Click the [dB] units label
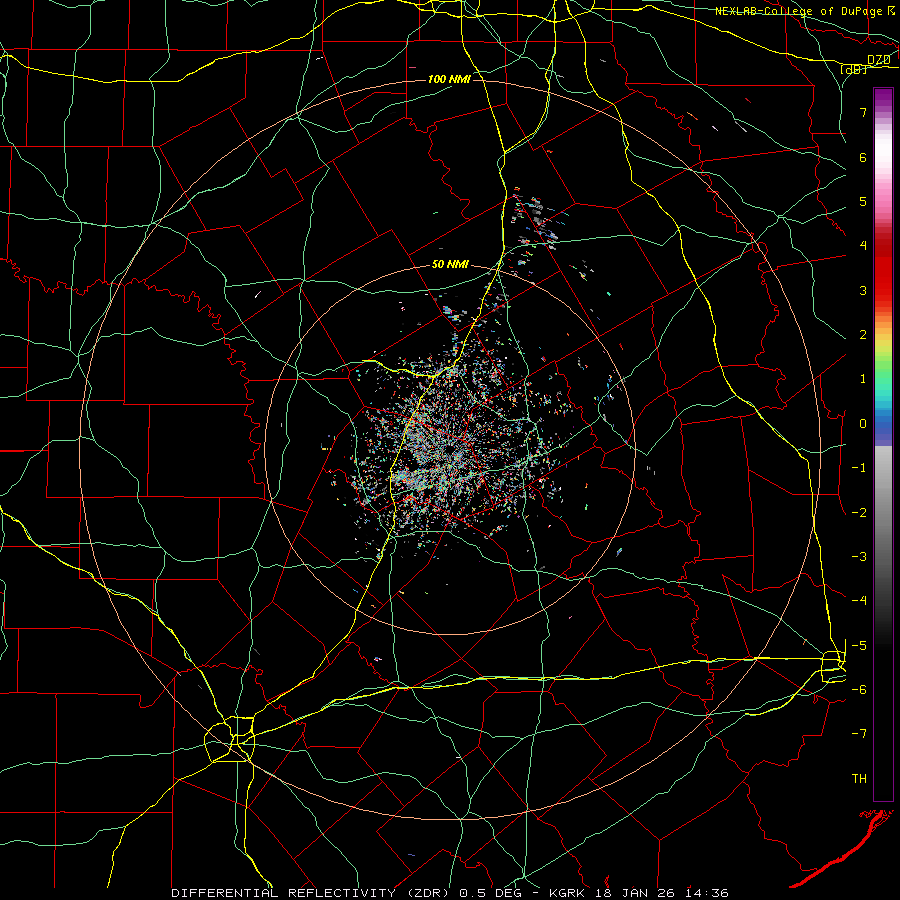Viewport: 900px width, 900px height. pyautogui.click(x=854, y=70)
